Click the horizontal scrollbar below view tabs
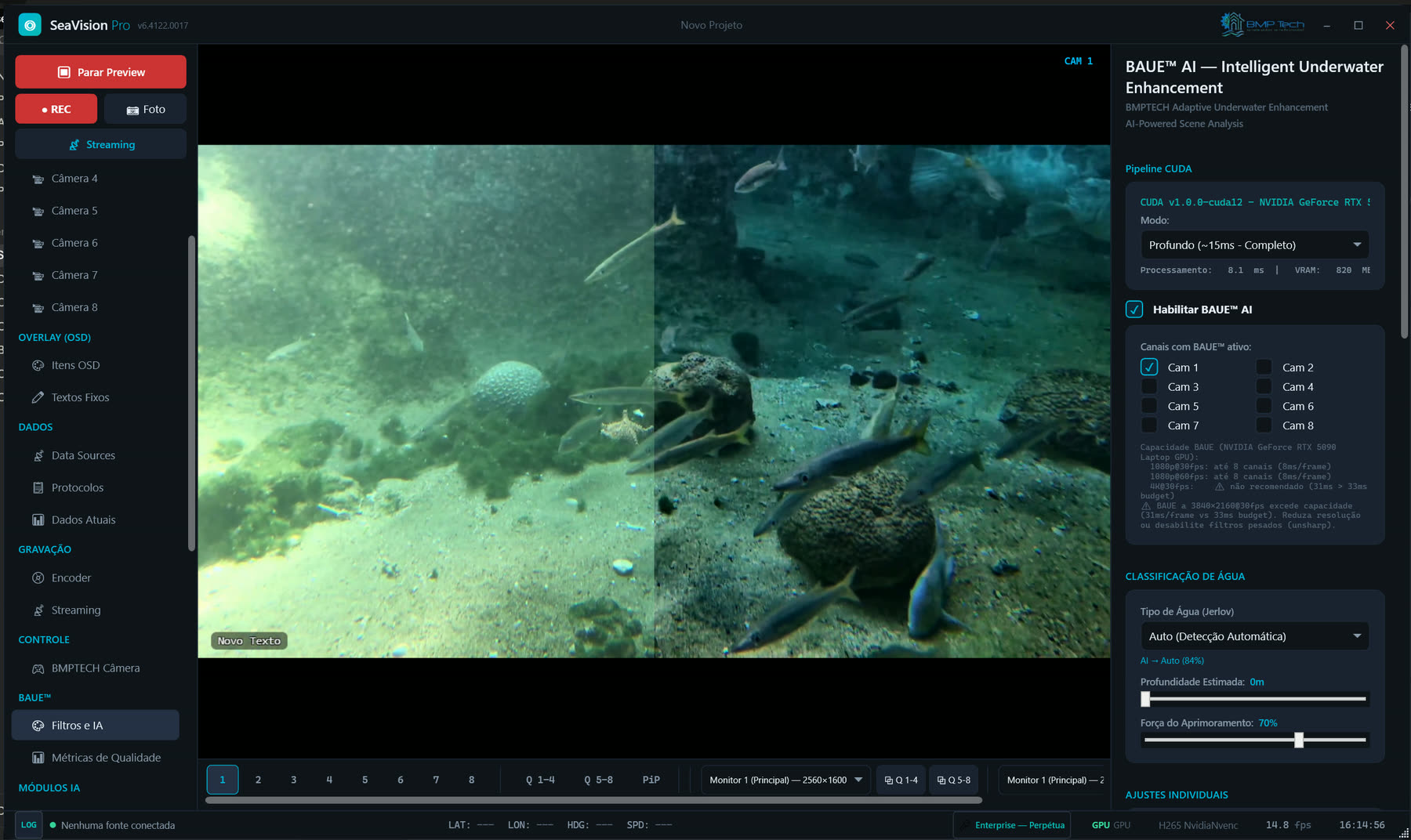This screenshot has height=840, width=1411. [x=593, y=800]
